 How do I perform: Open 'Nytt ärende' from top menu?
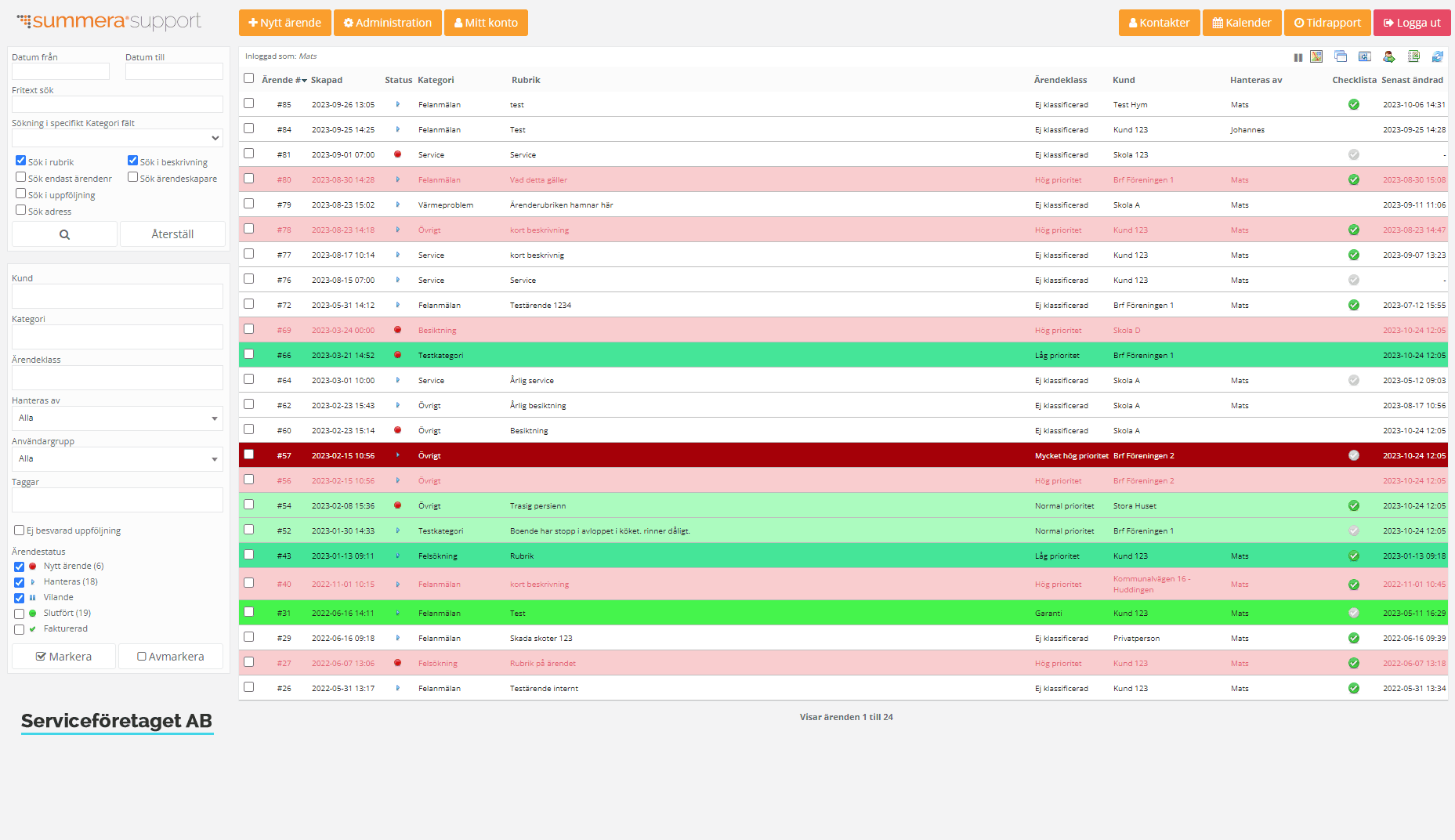pyautogui.click(x=285, y=23)
